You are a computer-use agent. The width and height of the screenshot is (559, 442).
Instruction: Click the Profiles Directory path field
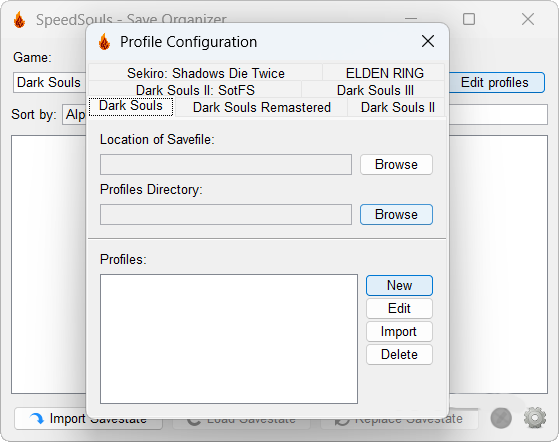[226, 214]
